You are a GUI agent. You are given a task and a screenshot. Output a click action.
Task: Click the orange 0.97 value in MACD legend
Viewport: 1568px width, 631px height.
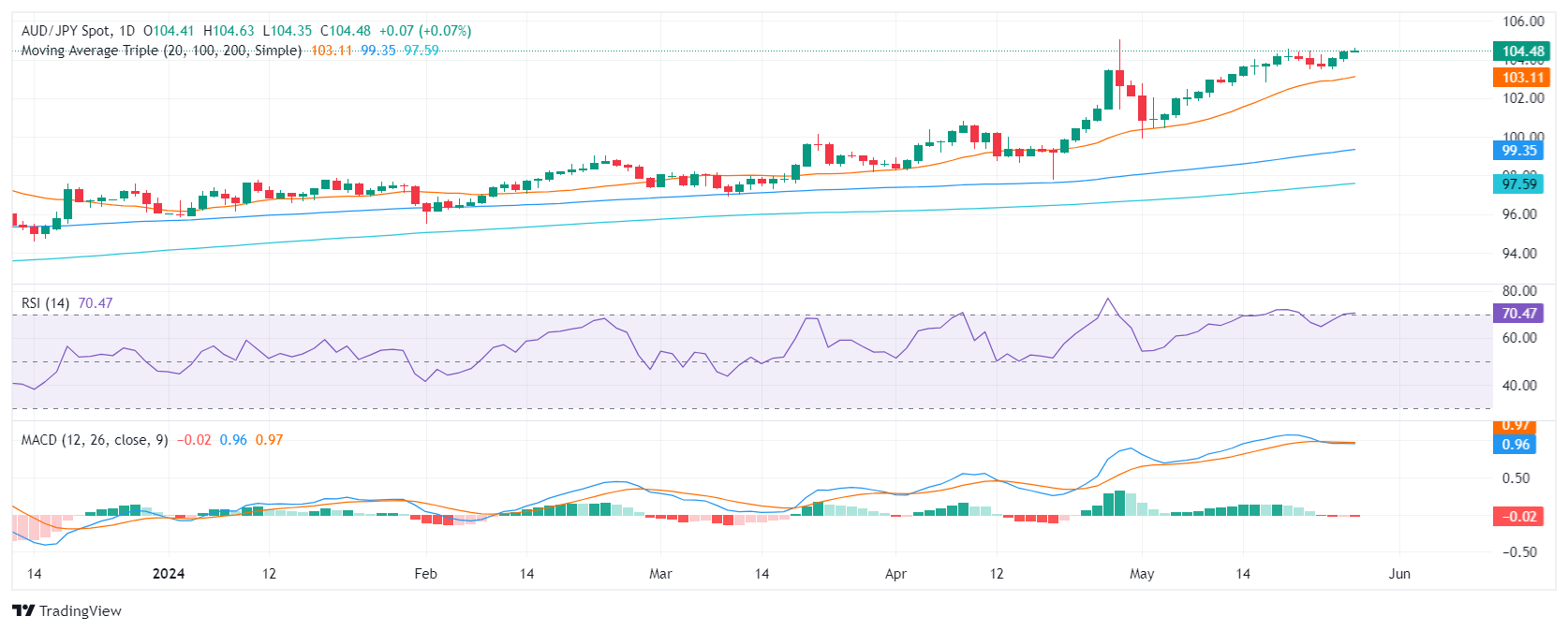[x=269, y=440]
